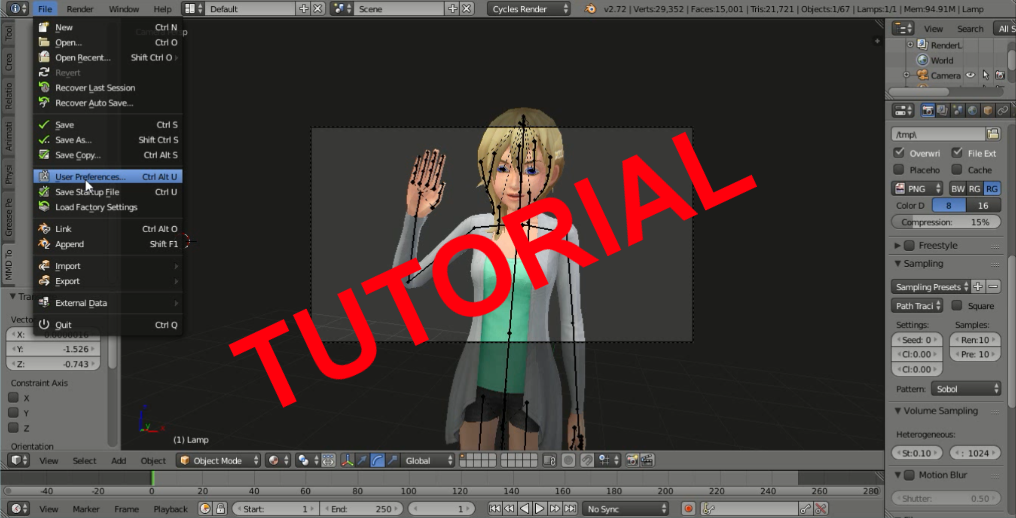Select BW color mode button
This screenshot has width=1016, height=518.
(957, 188)
